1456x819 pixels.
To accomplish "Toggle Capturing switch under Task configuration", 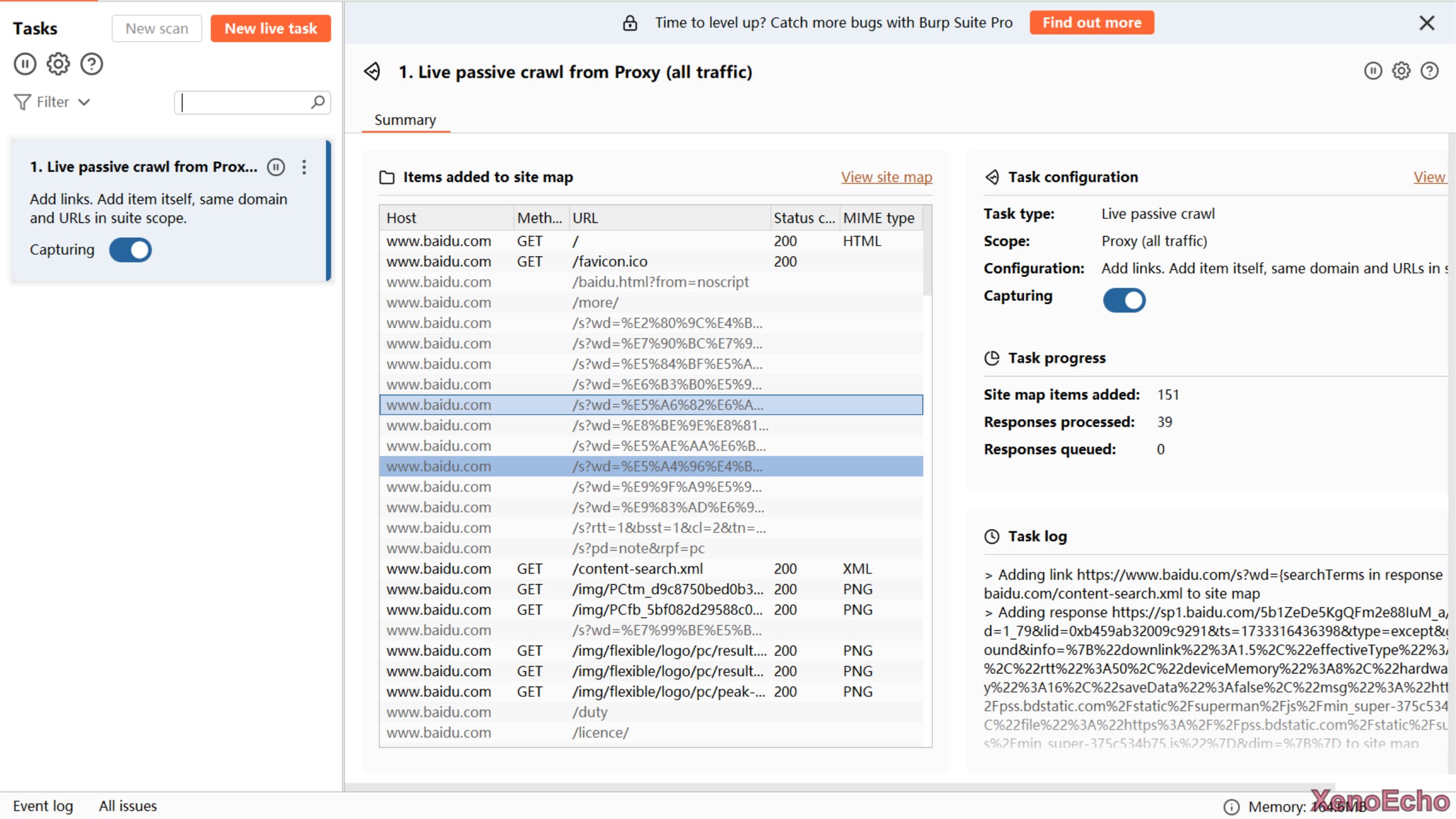I will [x=1124, y=300].
